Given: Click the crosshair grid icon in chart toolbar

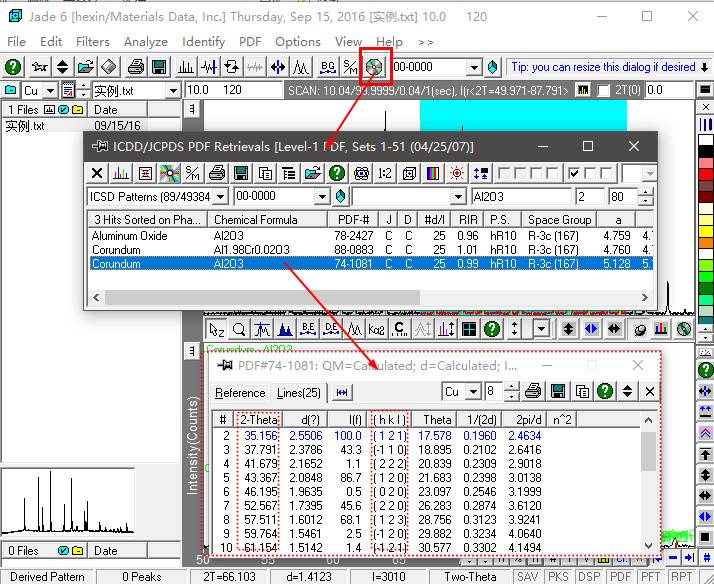Looking at the screenshot, I should pos(469,329).
